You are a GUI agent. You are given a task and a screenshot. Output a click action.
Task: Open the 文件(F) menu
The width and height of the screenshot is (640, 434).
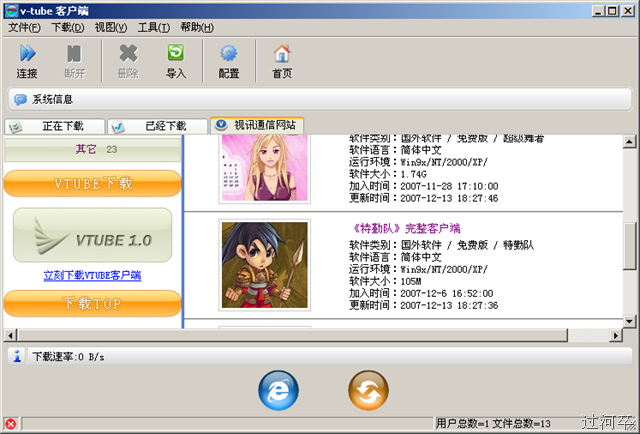pos(24,27)
